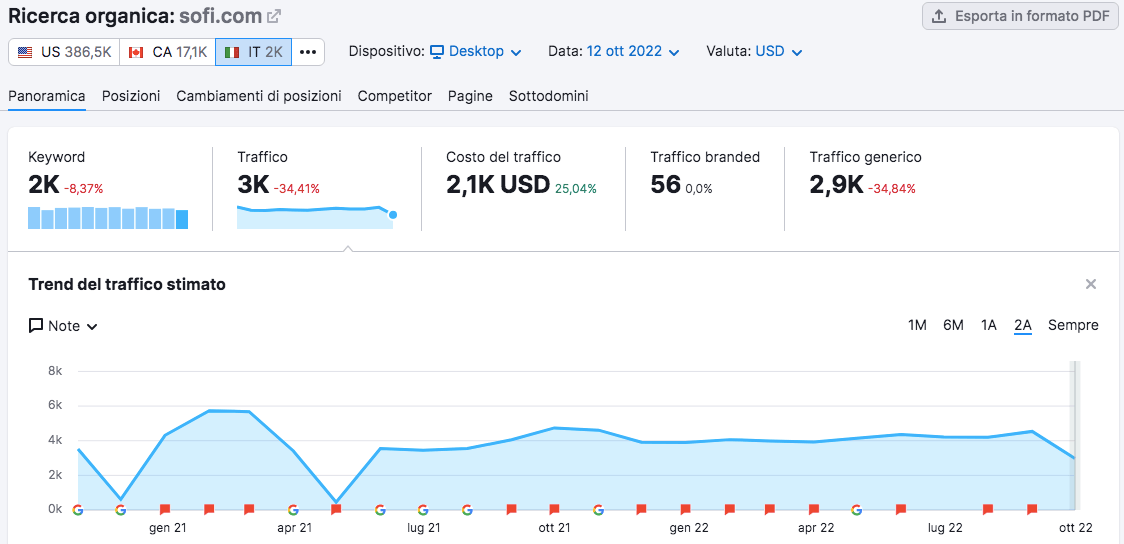Click the Traffico sparkline endpoint dot
The image size is (1124, 544).
coord(393,214)
